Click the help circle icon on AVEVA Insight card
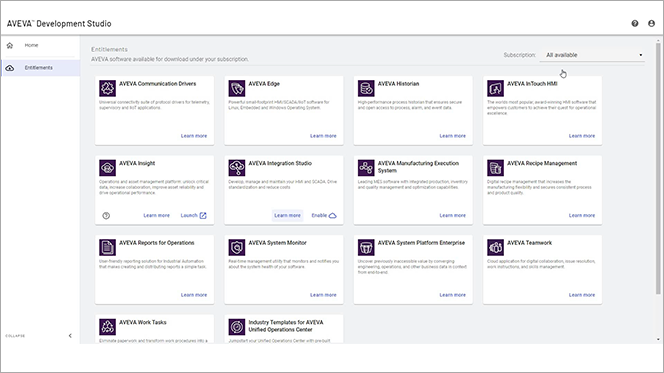 [106, 216]
